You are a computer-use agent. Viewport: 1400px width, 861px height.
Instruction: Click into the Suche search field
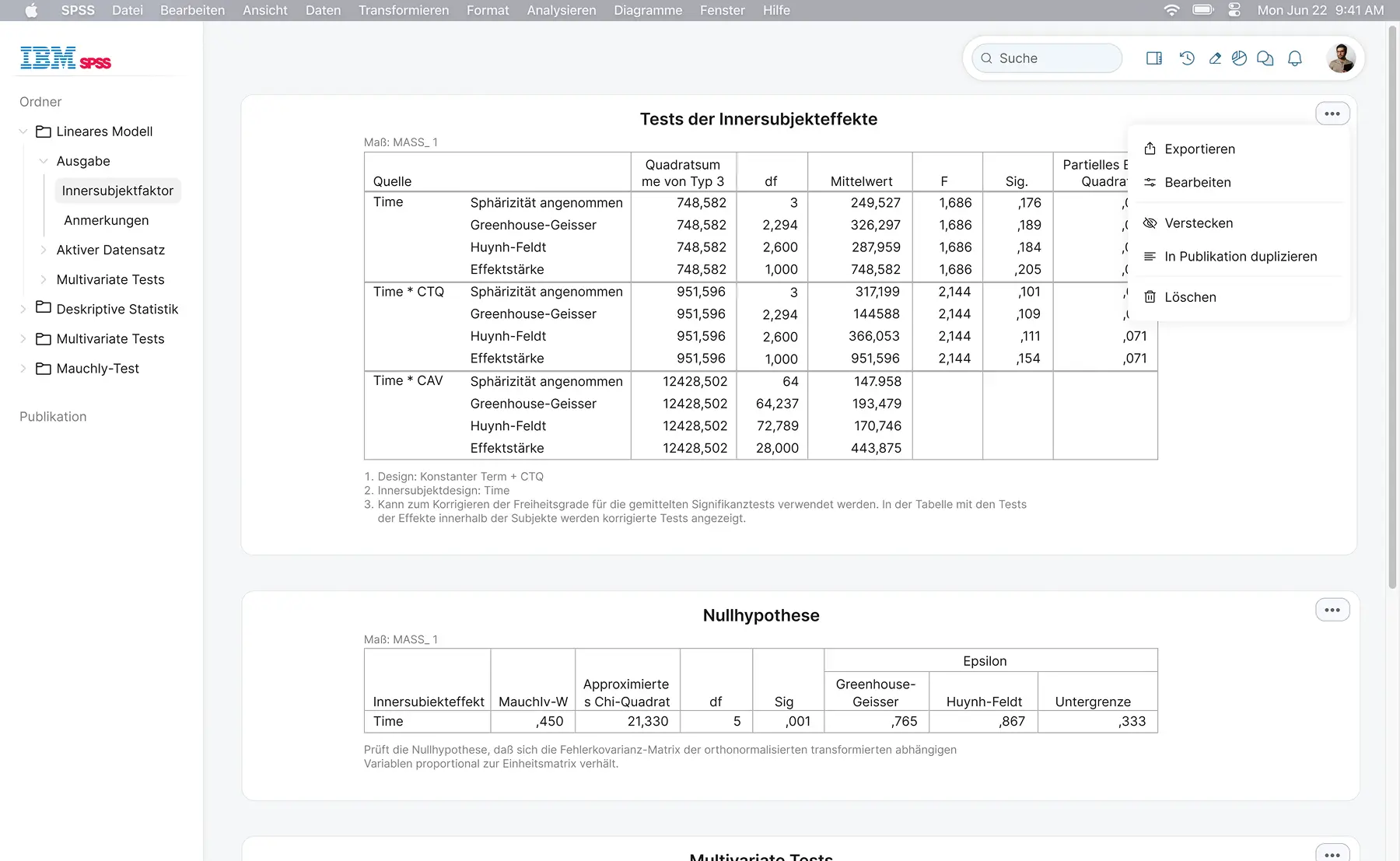1047,58
